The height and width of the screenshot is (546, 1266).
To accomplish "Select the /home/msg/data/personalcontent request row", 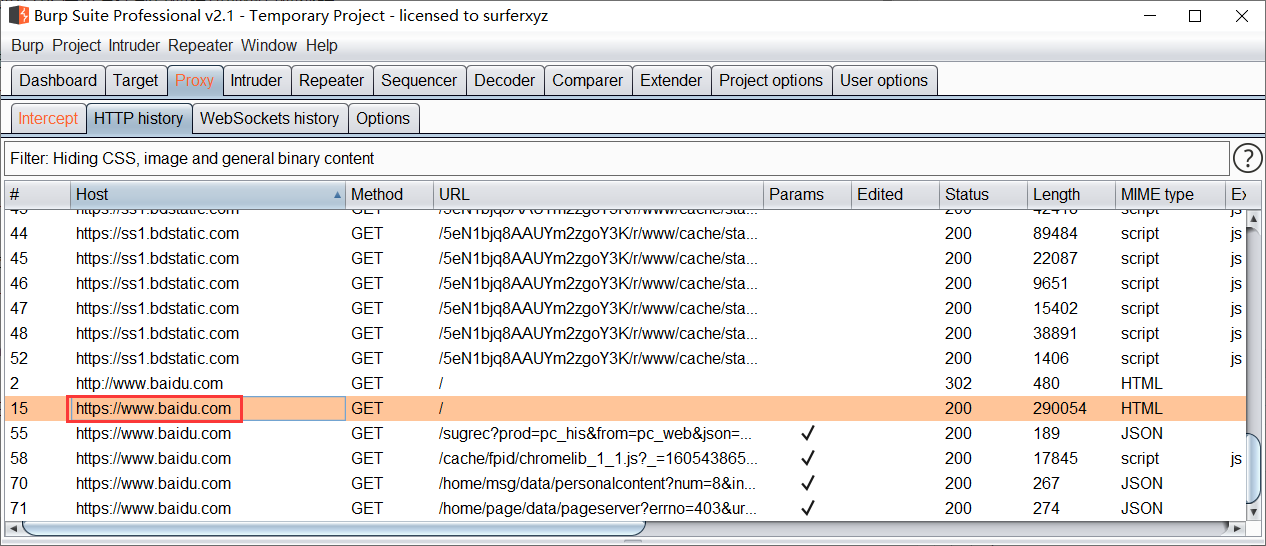I will click(x=625, y=483).
